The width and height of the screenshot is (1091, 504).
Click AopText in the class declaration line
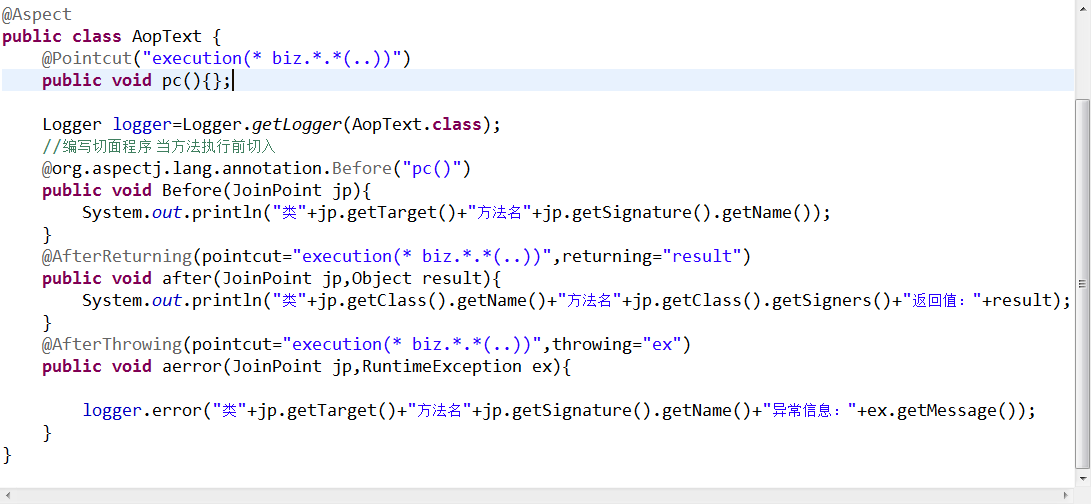point(167,36)
